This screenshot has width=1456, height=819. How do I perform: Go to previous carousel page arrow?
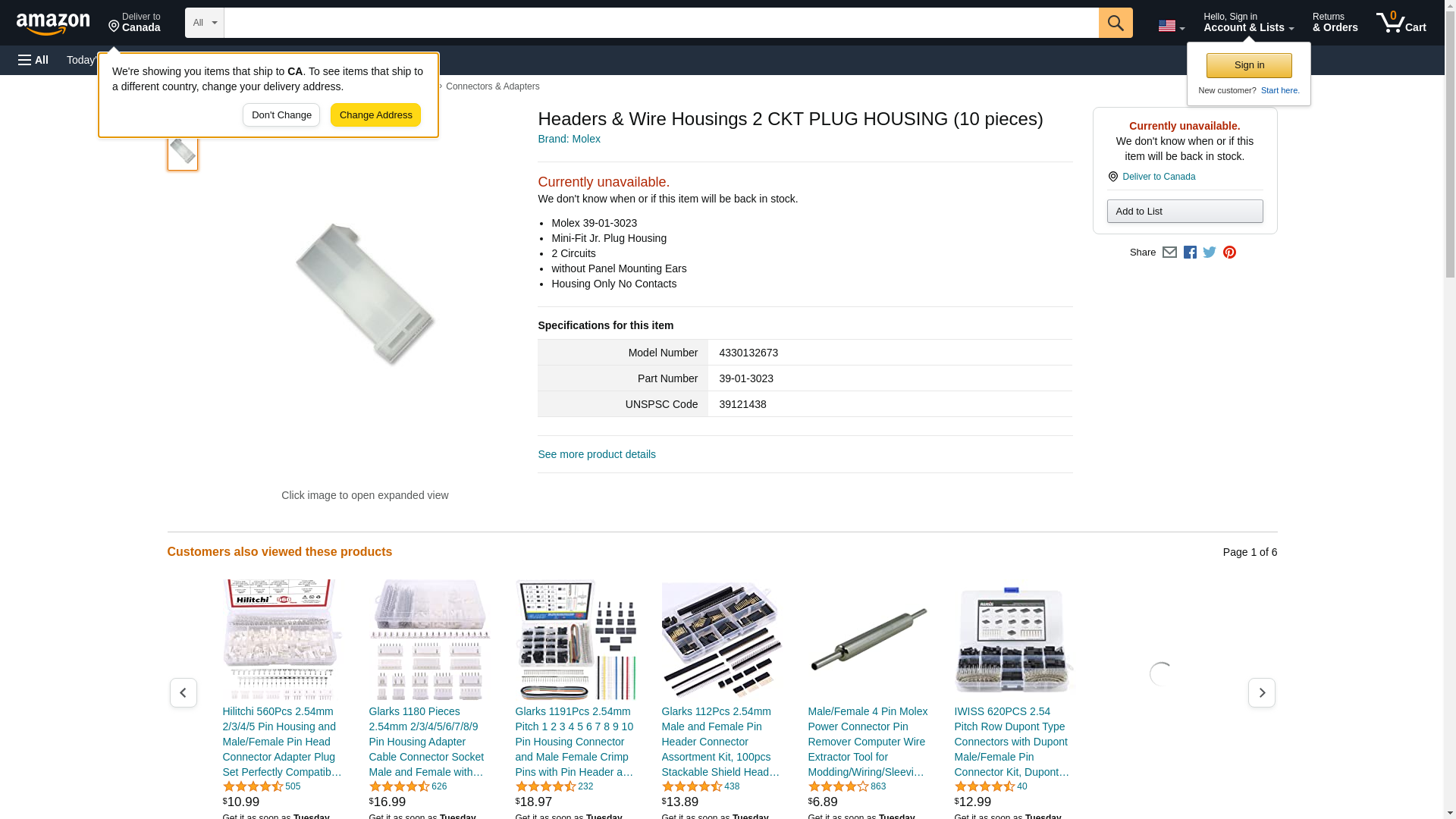click(184, 693)
